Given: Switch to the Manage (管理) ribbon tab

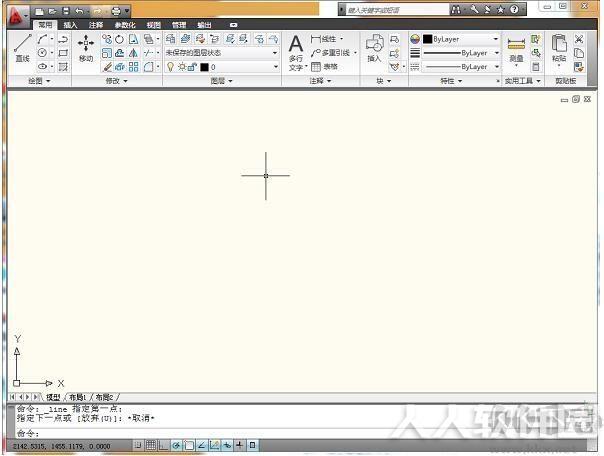Looking at the screenshot, I should click(x=179, y=25).
